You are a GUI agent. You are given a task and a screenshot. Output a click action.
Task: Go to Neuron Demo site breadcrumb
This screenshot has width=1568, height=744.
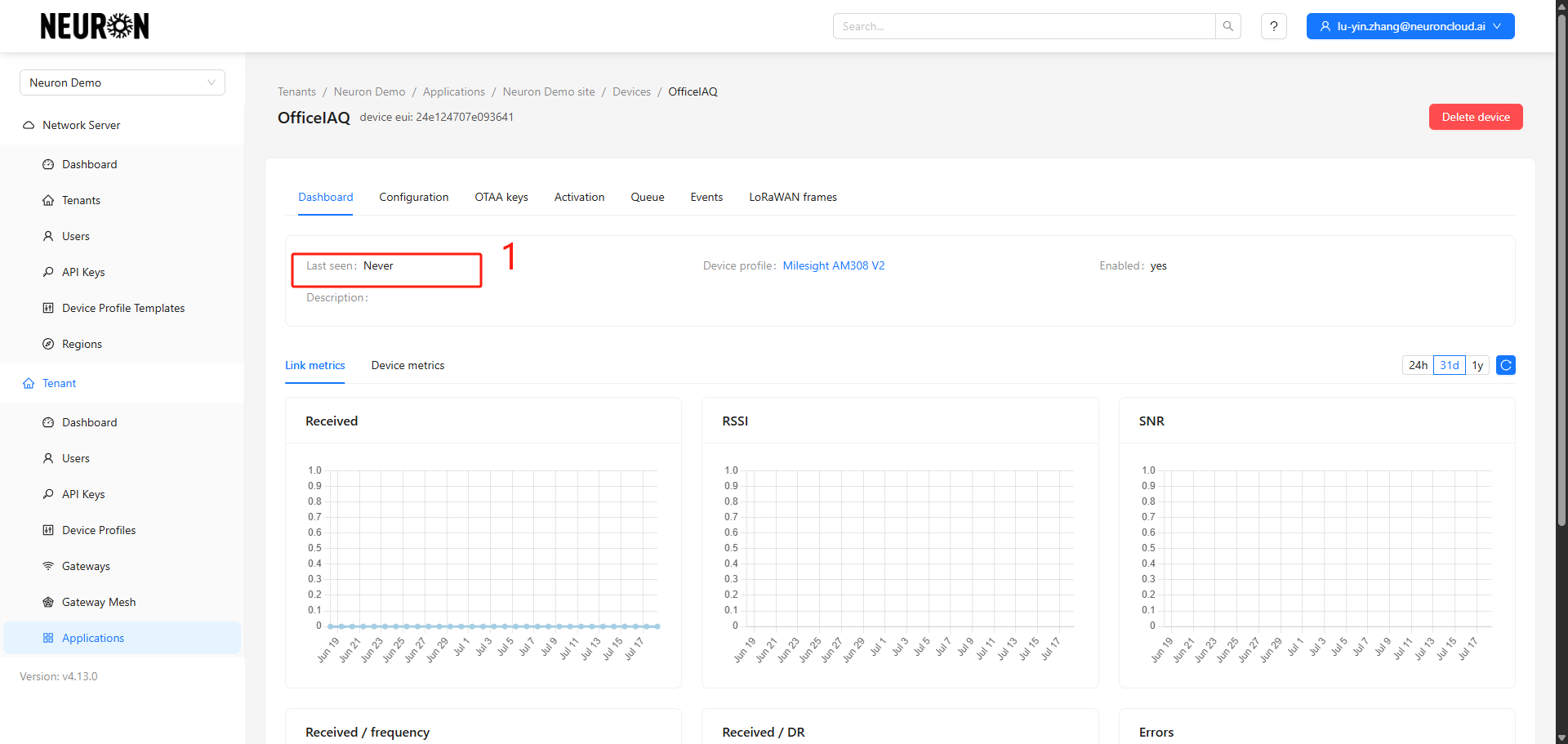tap(549, 91)
